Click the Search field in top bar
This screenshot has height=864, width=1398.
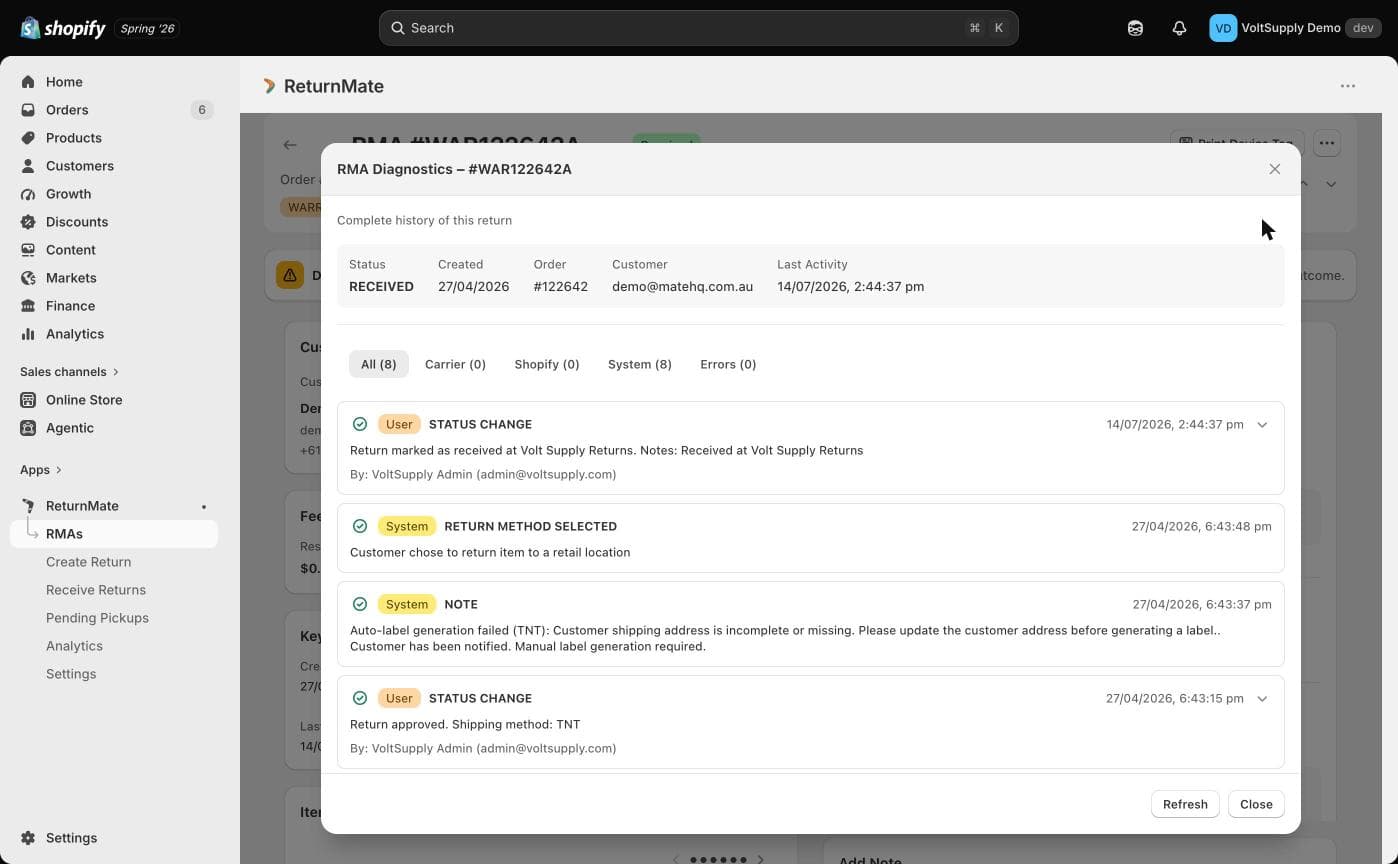coord(699,28)
